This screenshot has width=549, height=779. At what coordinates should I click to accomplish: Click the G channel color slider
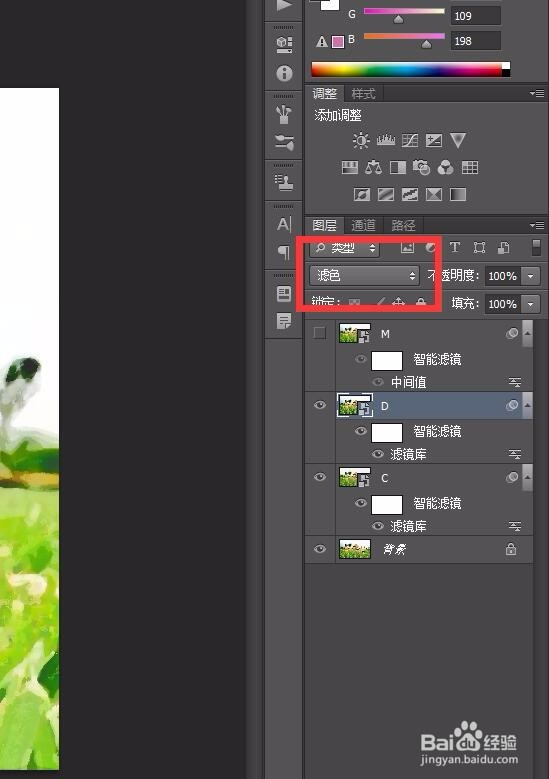point(404,13)
